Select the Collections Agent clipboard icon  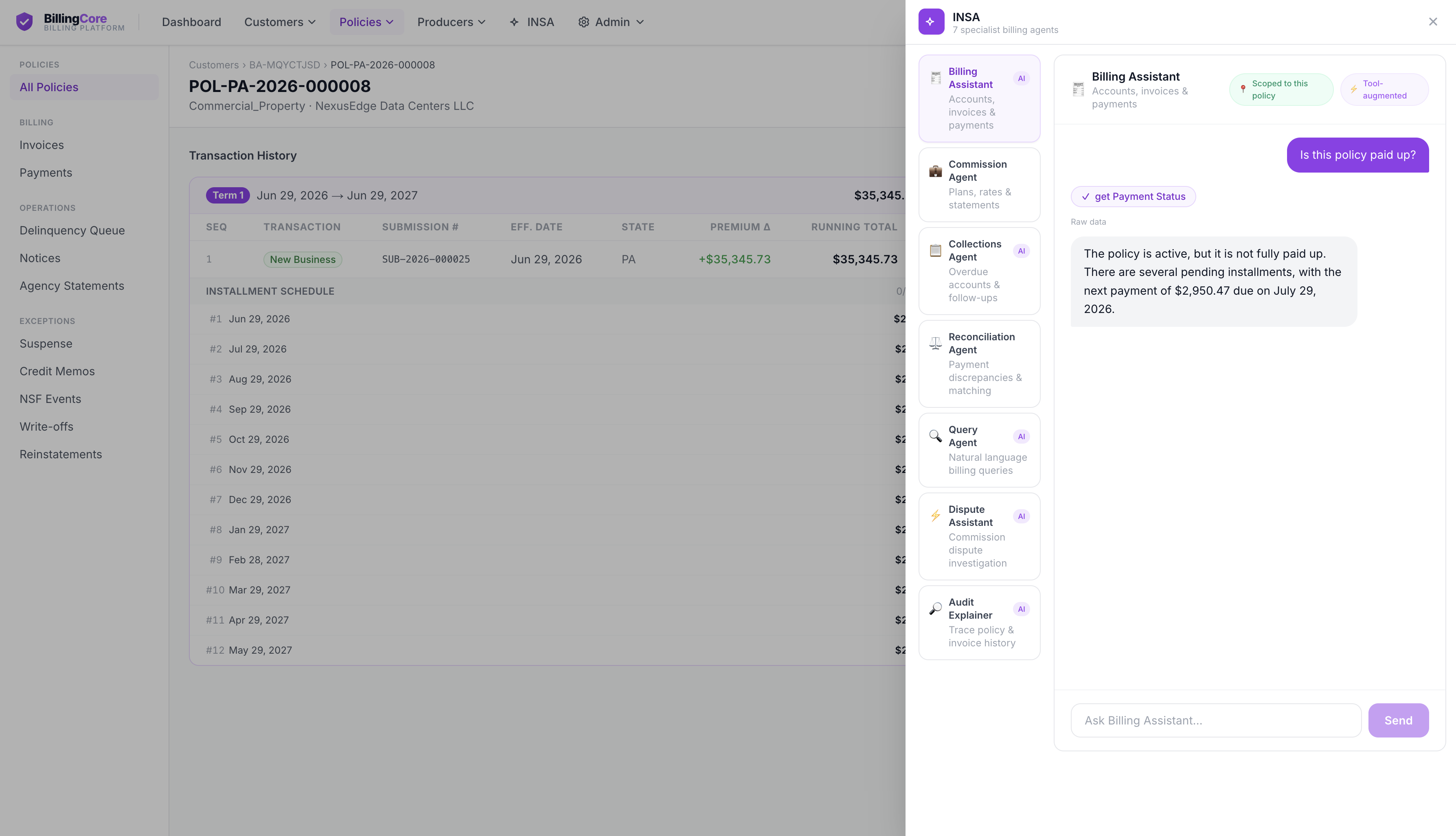[936, 251]
